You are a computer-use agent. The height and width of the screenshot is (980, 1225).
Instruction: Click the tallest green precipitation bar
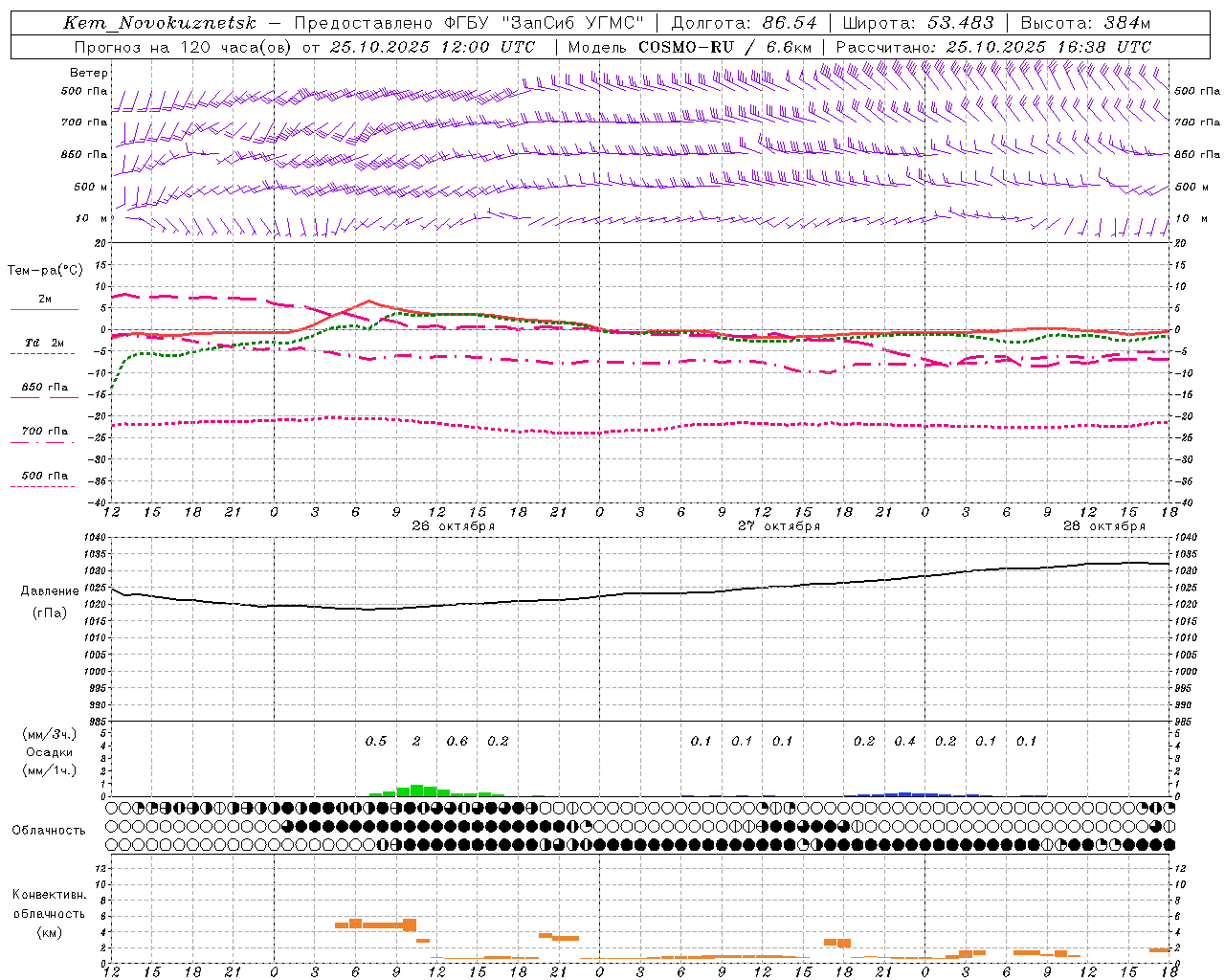pyautogui.click(x=416, y=791)
